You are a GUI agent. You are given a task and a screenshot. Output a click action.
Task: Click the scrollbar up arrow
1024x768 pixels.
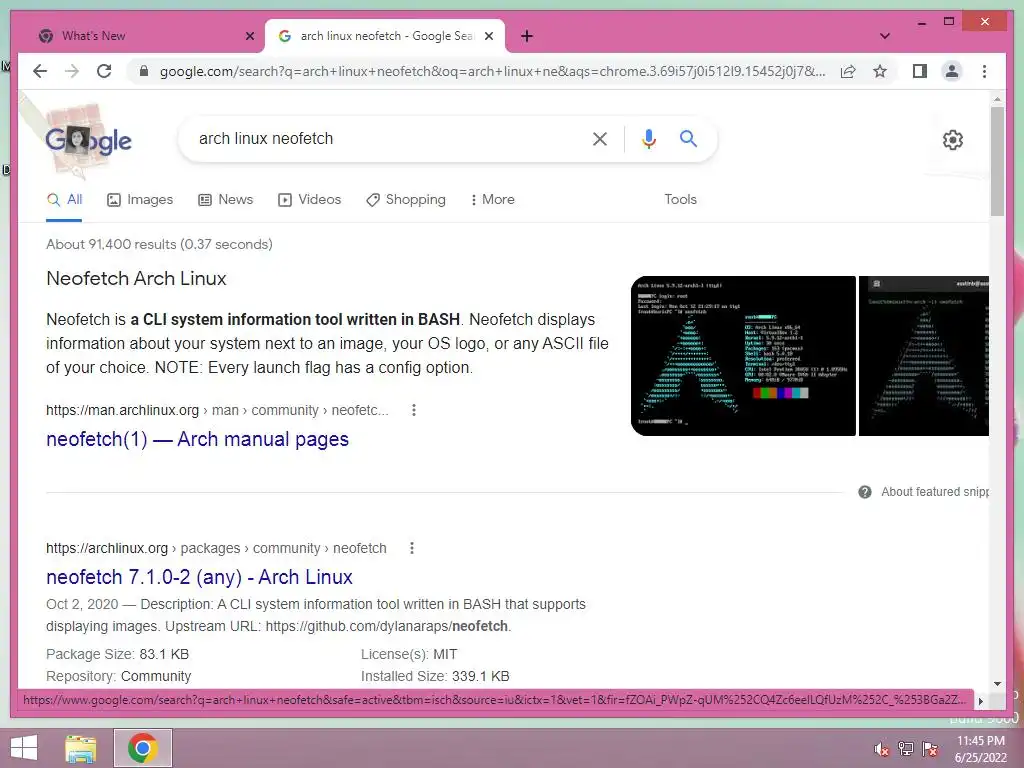(x=997, y=99)
